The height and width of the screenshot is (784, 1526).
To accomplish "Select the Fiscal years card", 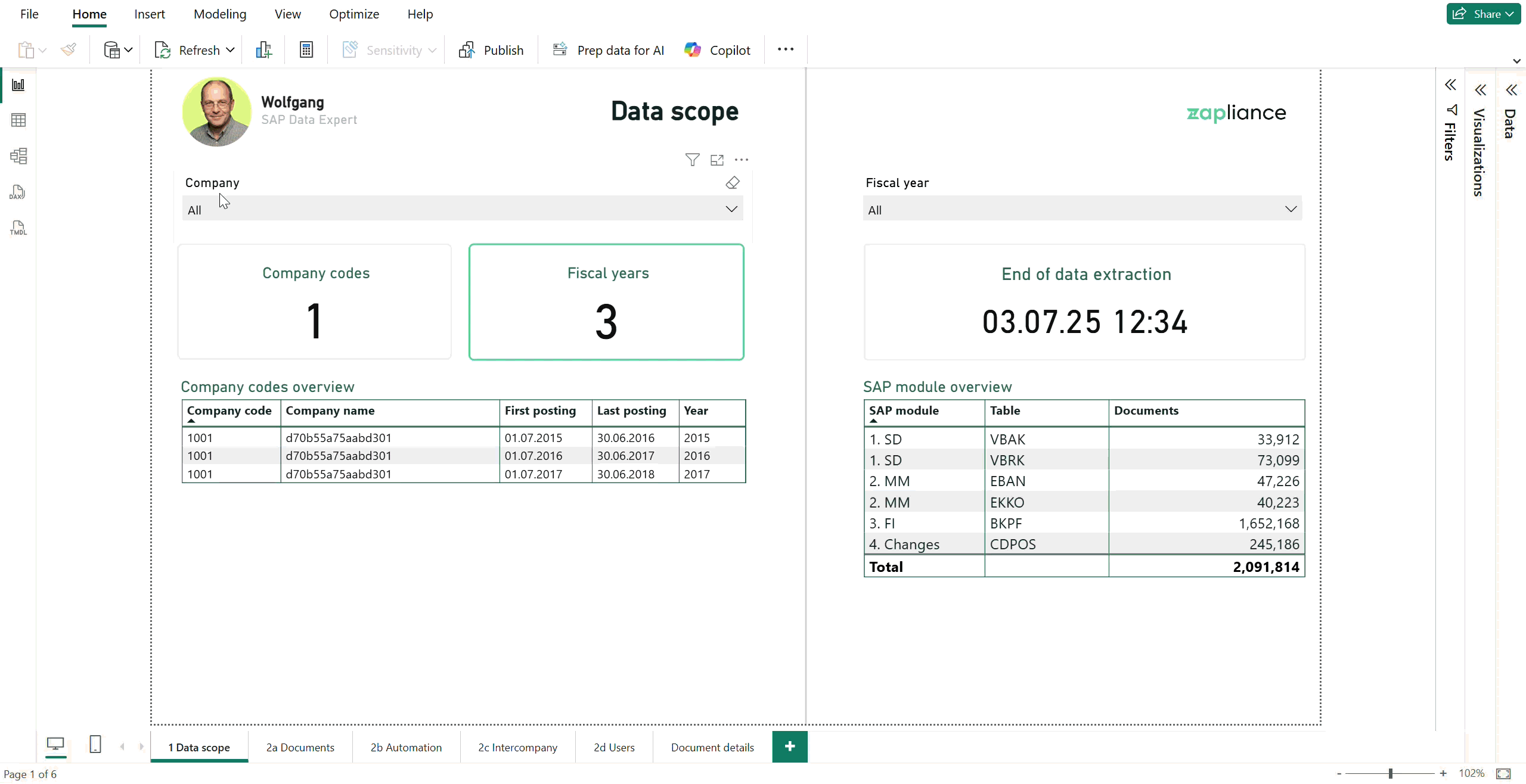I will [606, 301].
